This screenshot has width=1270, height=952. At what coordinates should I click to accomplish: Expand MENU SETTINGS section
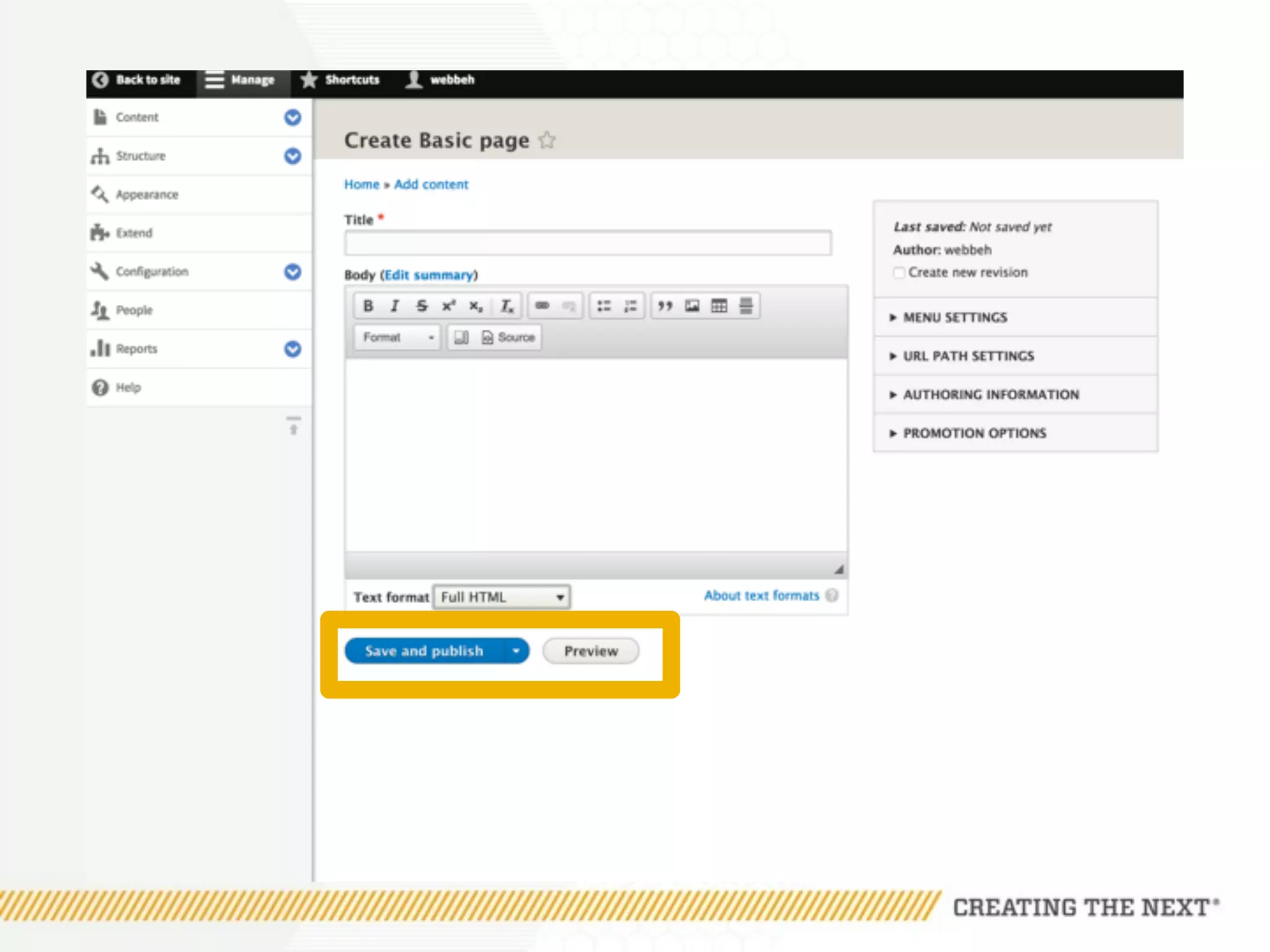pyautogui.click(x=955, y=317)
